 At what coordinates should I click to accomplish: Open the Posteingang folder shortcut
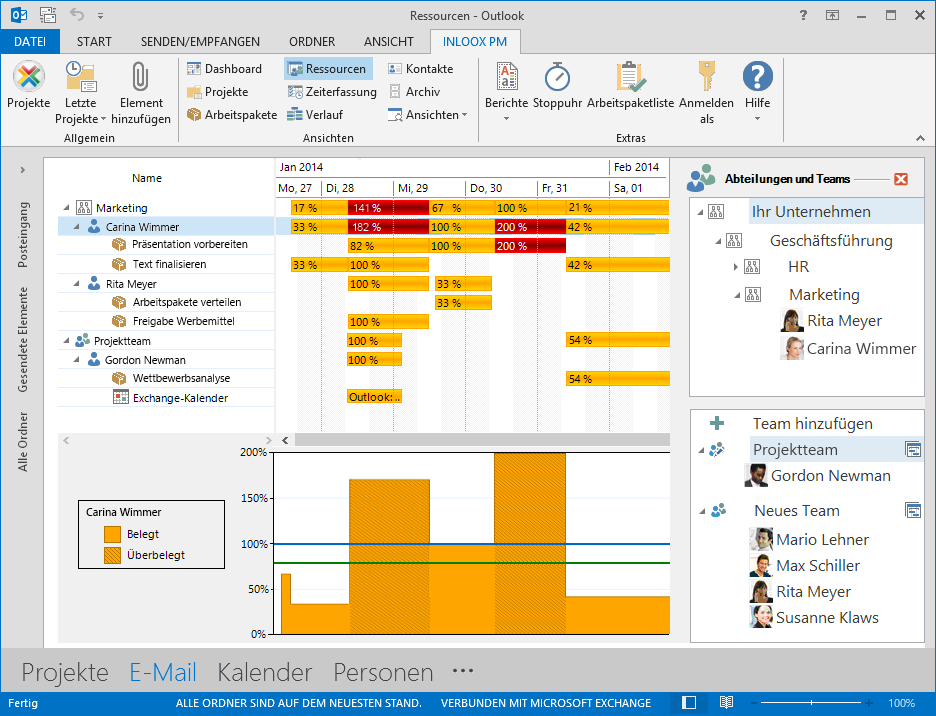(23, 235)
